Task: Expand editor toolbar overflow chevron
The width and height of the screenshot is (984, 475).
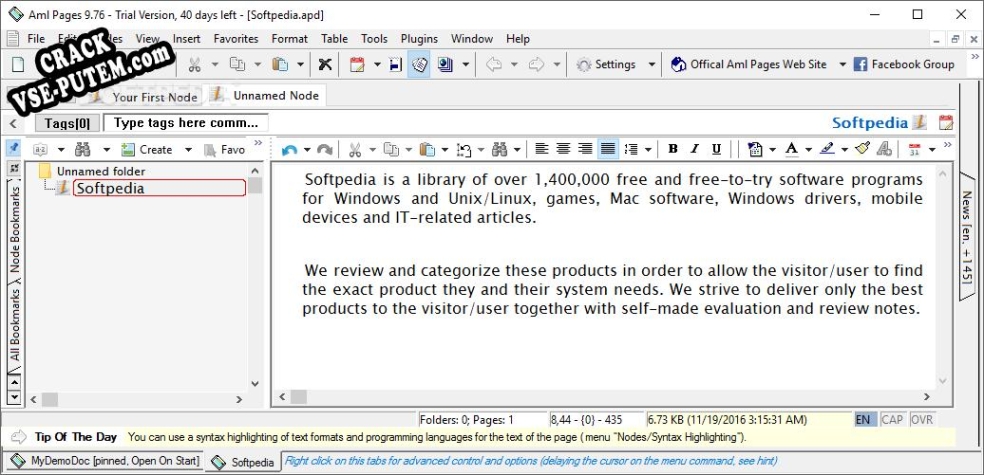Action: (x=947, y=145)
